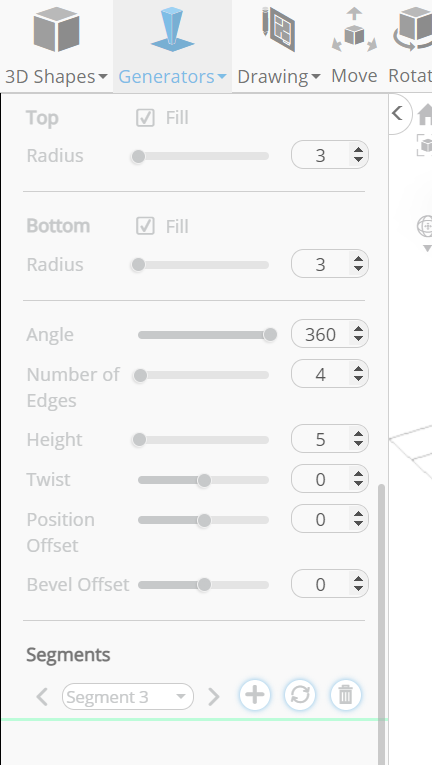Select the Move tool

354,46
